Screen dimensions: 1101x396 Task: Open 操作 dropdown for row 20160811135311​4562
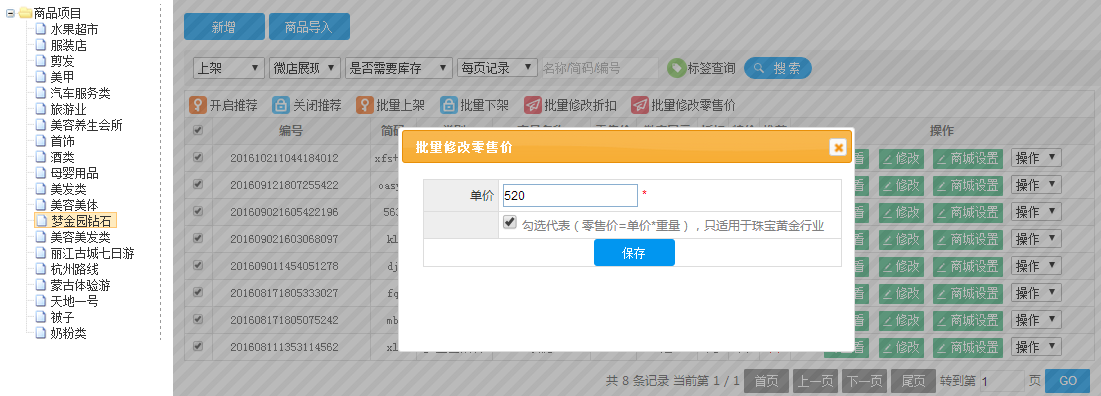pyautogui.click(x=1036, y=347)
